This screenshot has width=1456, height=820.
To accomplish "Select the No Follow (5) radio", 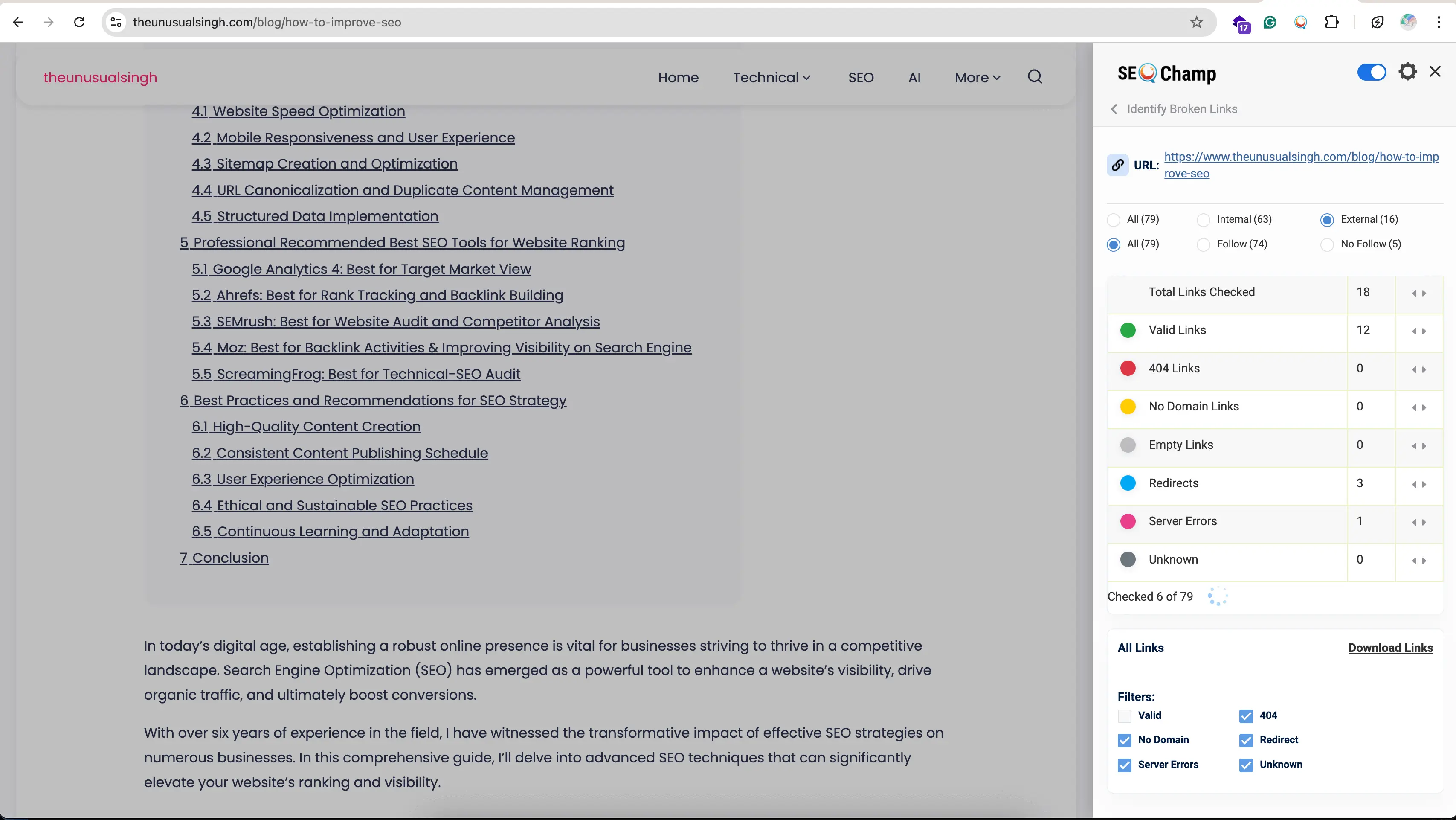I will [x=1327, y=244].
